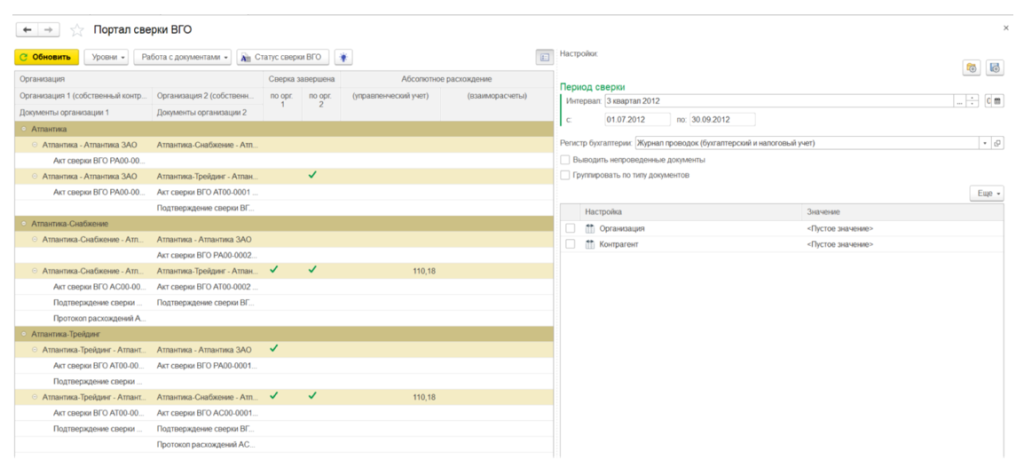This screenshot has width=1024, height=476.
Task: Add page to favorites with star icon
Action: coord(77,30)
